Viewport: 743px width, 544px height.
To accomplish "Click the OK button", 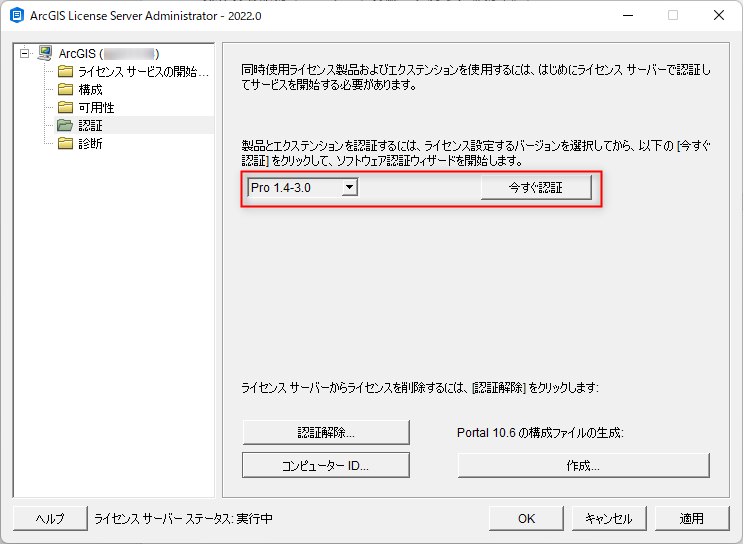I will point(526,518).
